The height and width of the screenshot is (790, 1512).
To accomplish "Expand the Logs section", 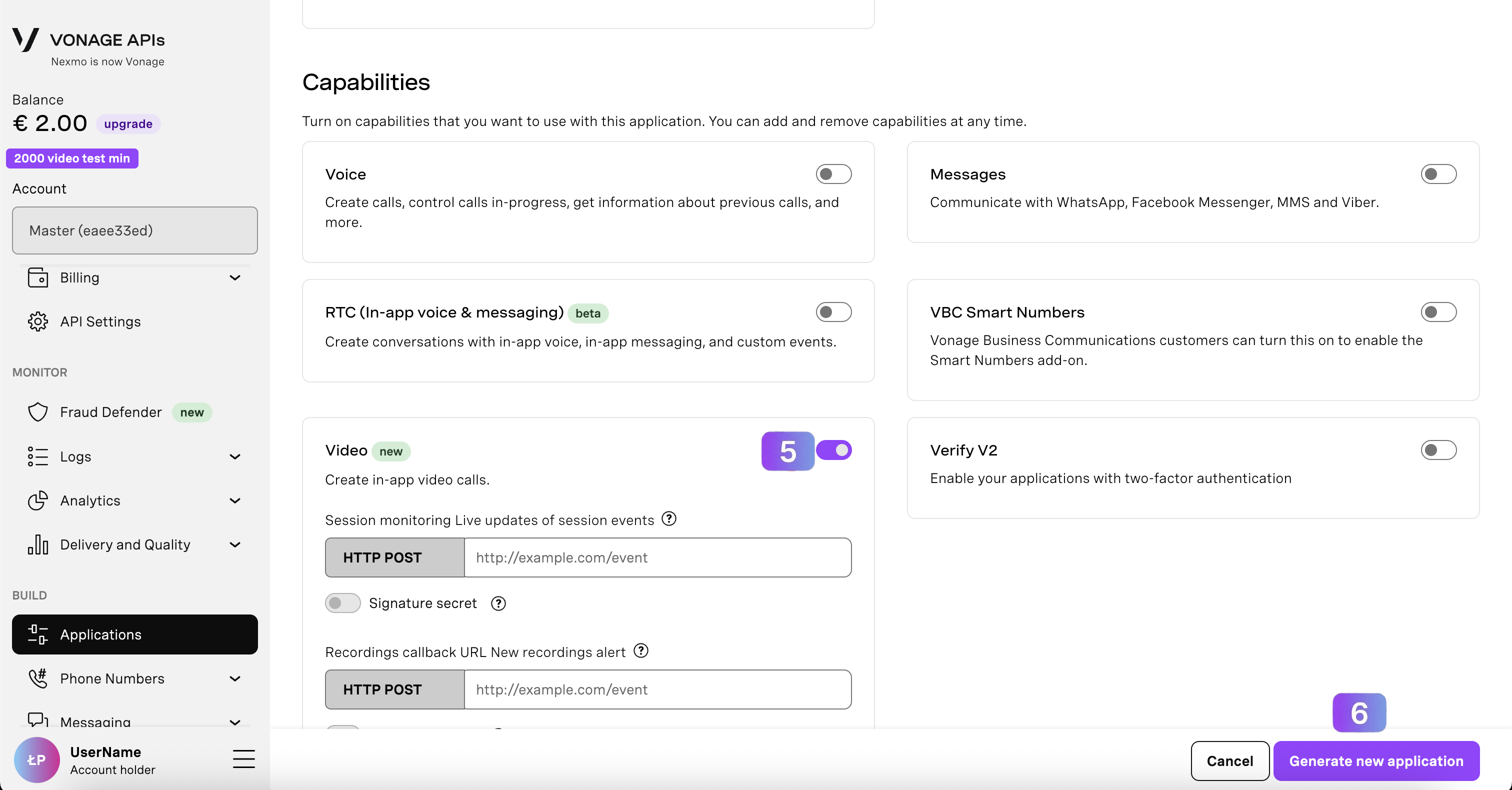I will (235, 456).
